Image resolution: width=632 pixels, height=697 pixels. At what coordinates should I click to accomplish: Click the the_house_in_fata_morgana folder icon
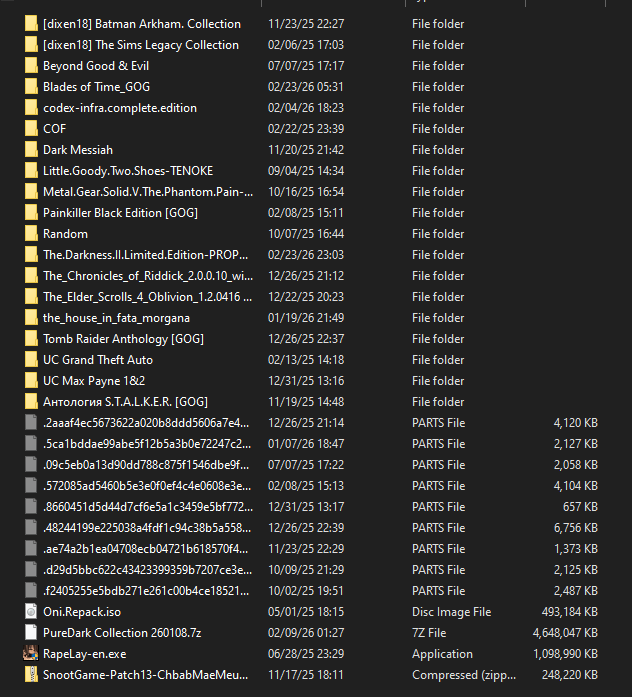31,318
